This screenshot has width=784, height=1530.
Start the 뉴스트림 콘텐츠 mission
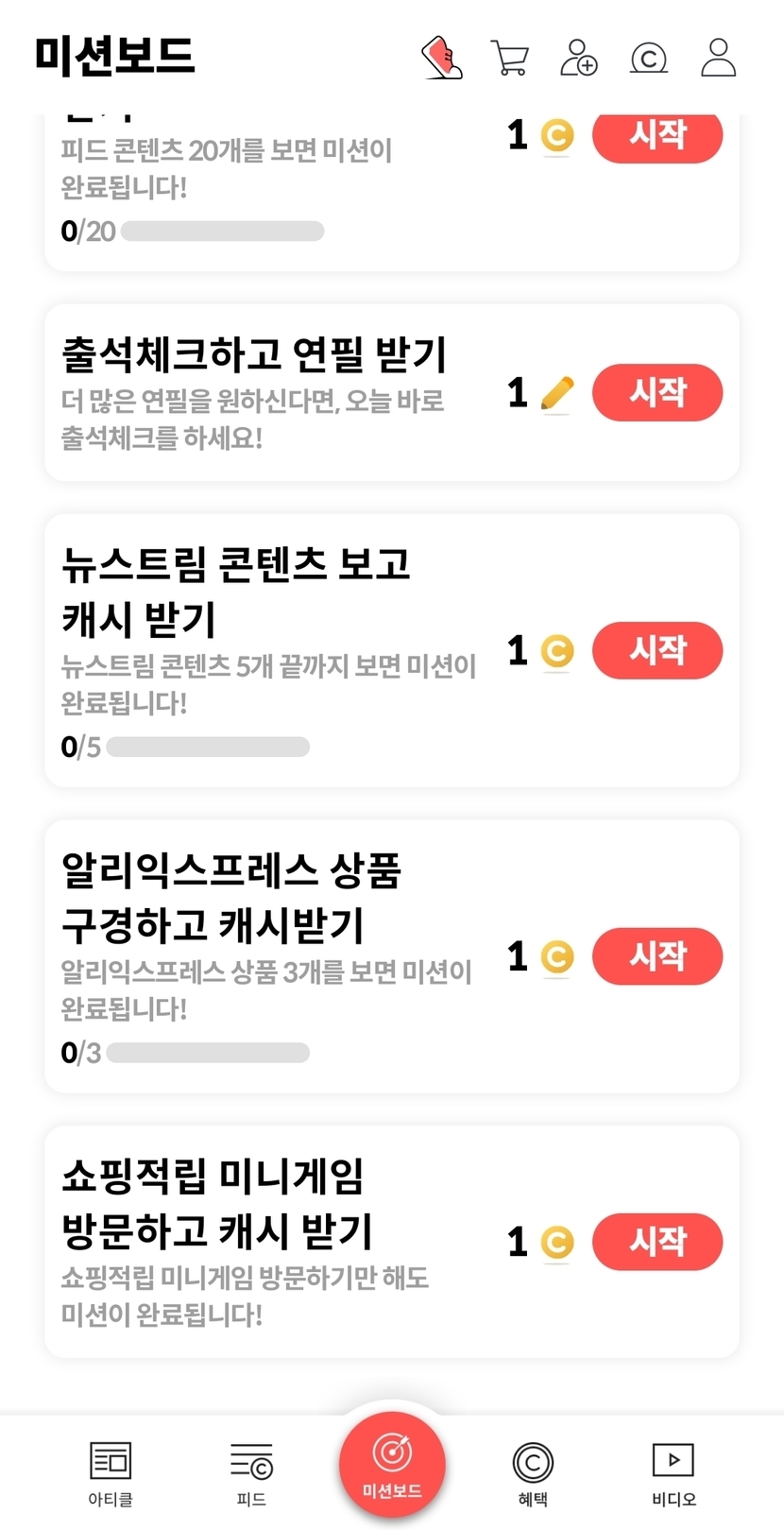coord(657,650)
